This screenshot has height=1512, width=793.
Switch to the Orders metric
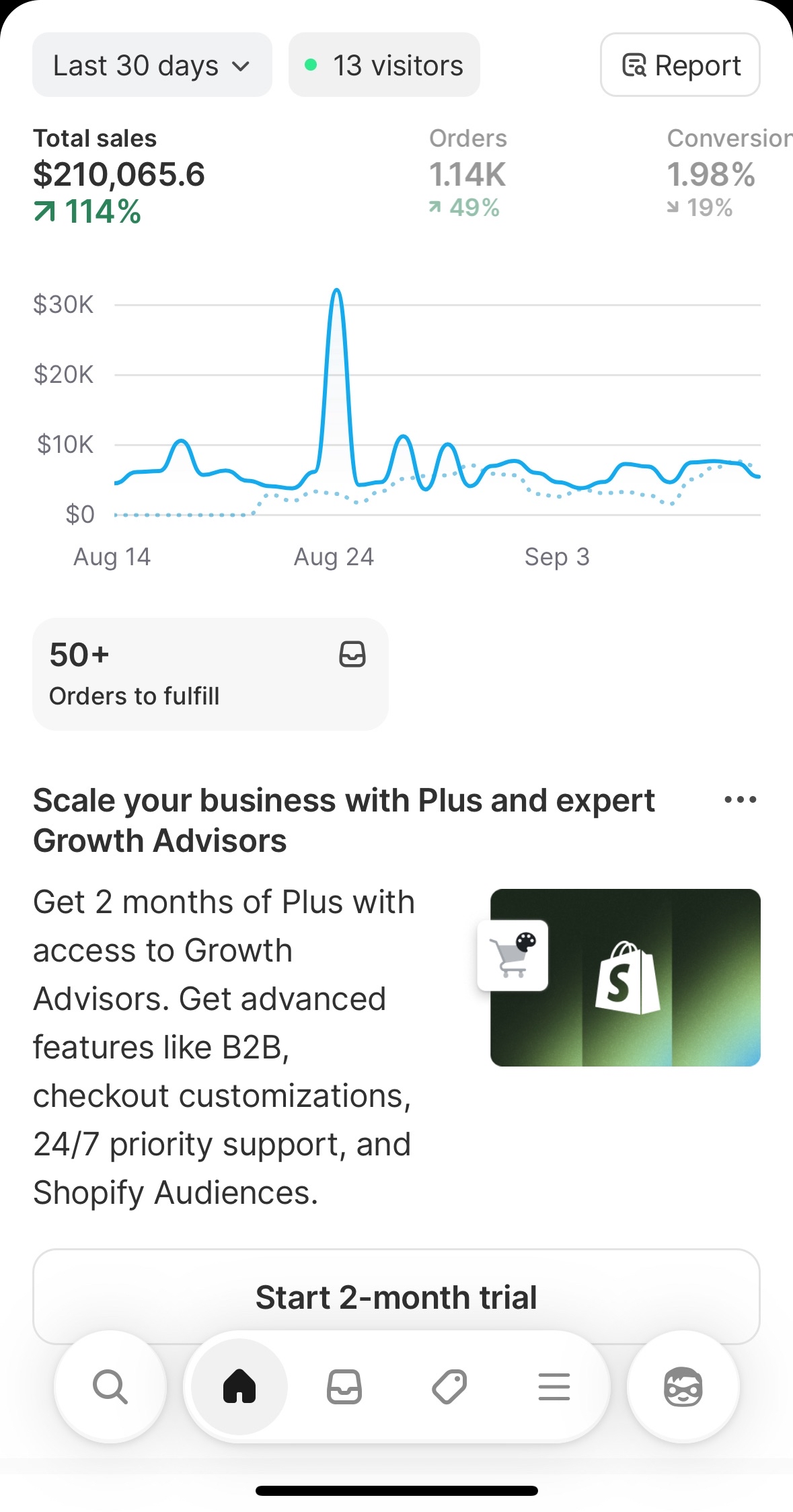point(467,174)
